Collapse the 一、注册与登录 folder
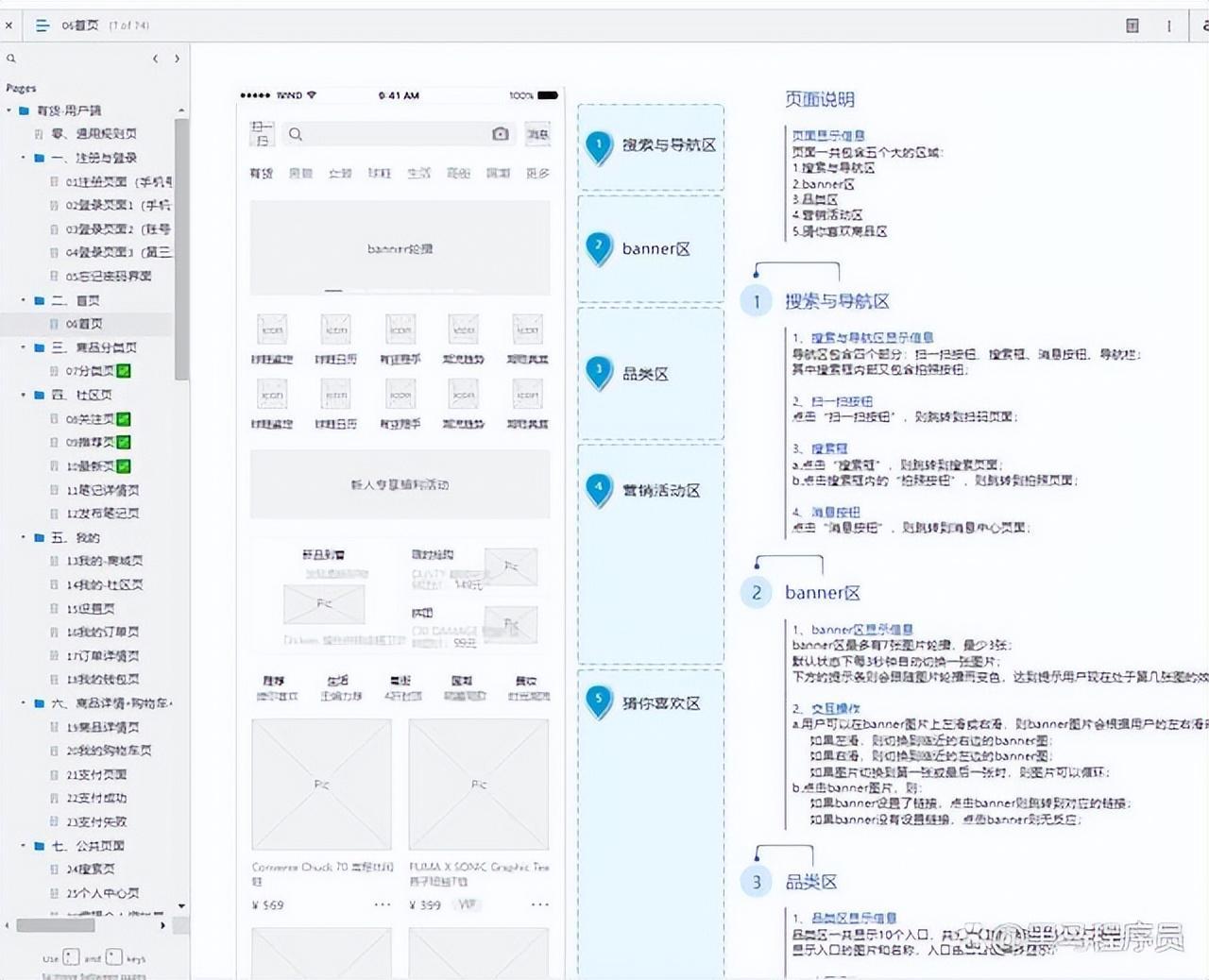Screen dimensions: 1209x980 (x=24, y=158)
